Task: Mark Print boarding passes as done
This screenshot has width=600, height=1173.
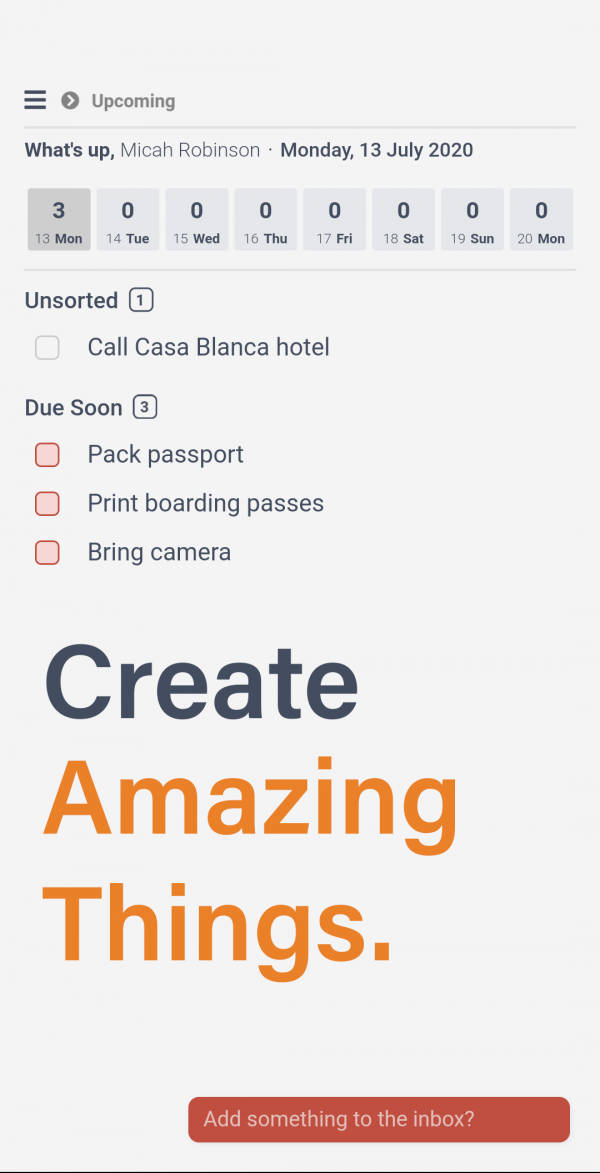Action: coord(47,504)
